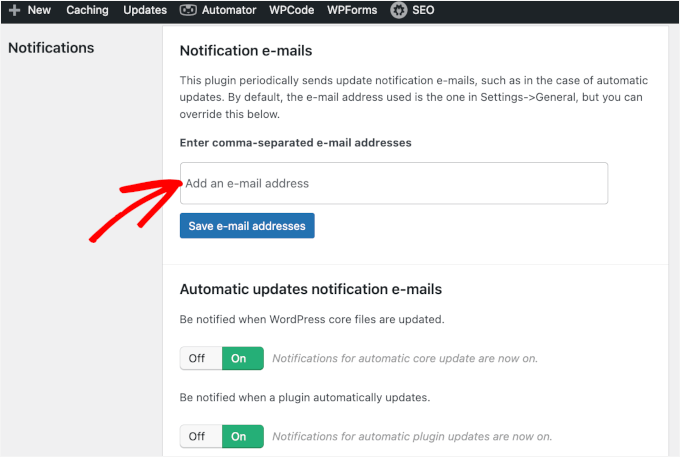The height and width of the screenshot is (457, 680).
Task: Open the SEO text menu item
Action: (423, 10)
